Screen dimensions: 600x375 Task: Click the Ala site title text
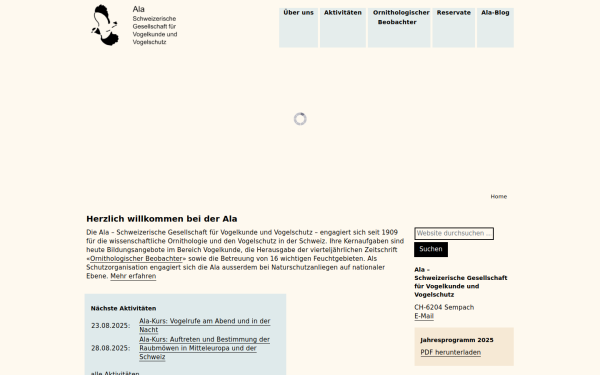(139, 9)
